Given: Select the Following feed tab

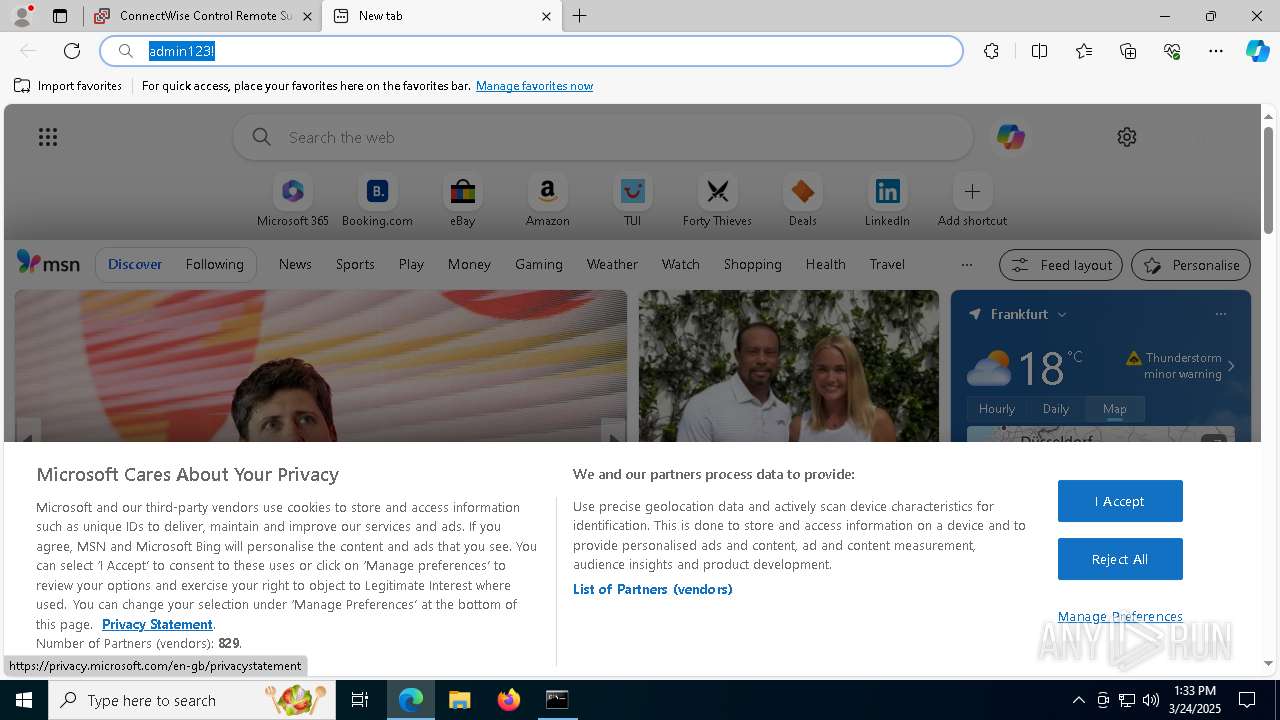Looking at the screenshot, I should point(214,264).
